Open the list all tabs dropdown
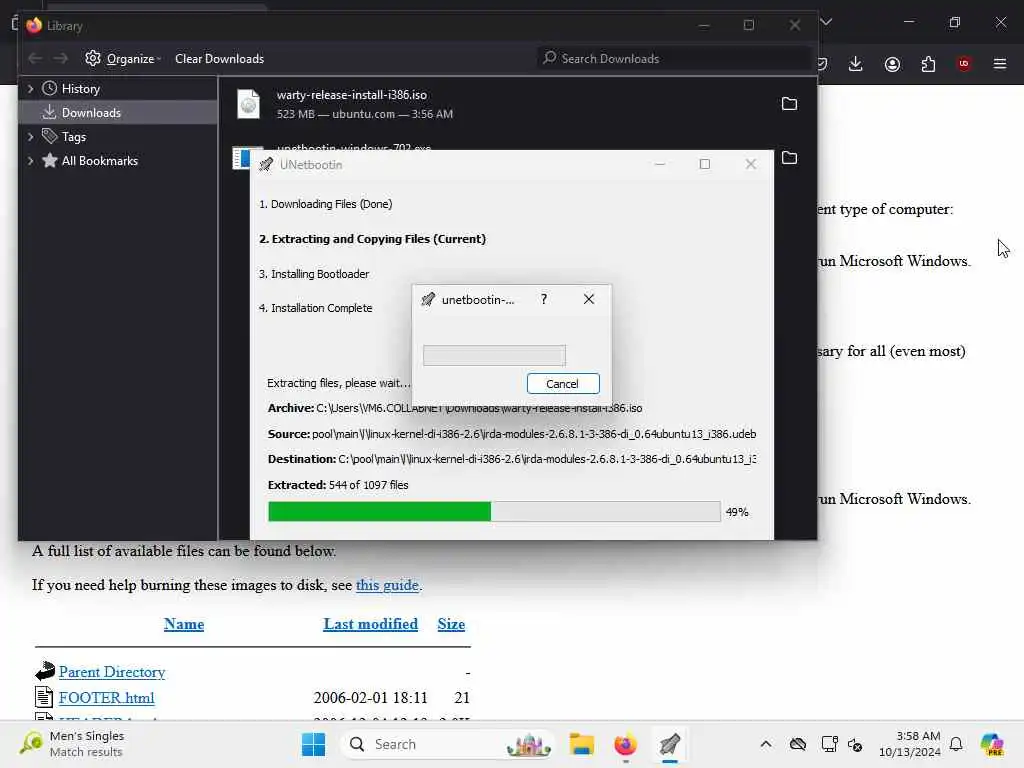This screenshot has height=768, width=1024. coord(826,22)
